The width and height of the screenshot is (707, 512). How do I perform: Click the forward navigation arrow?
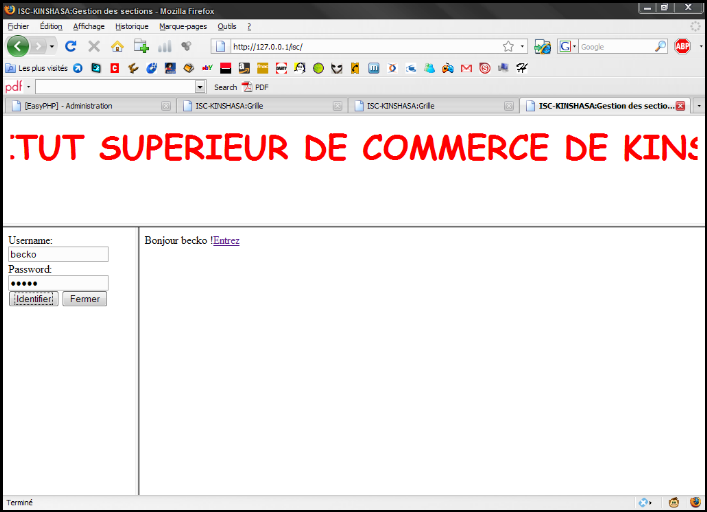[x=39, y=46]
